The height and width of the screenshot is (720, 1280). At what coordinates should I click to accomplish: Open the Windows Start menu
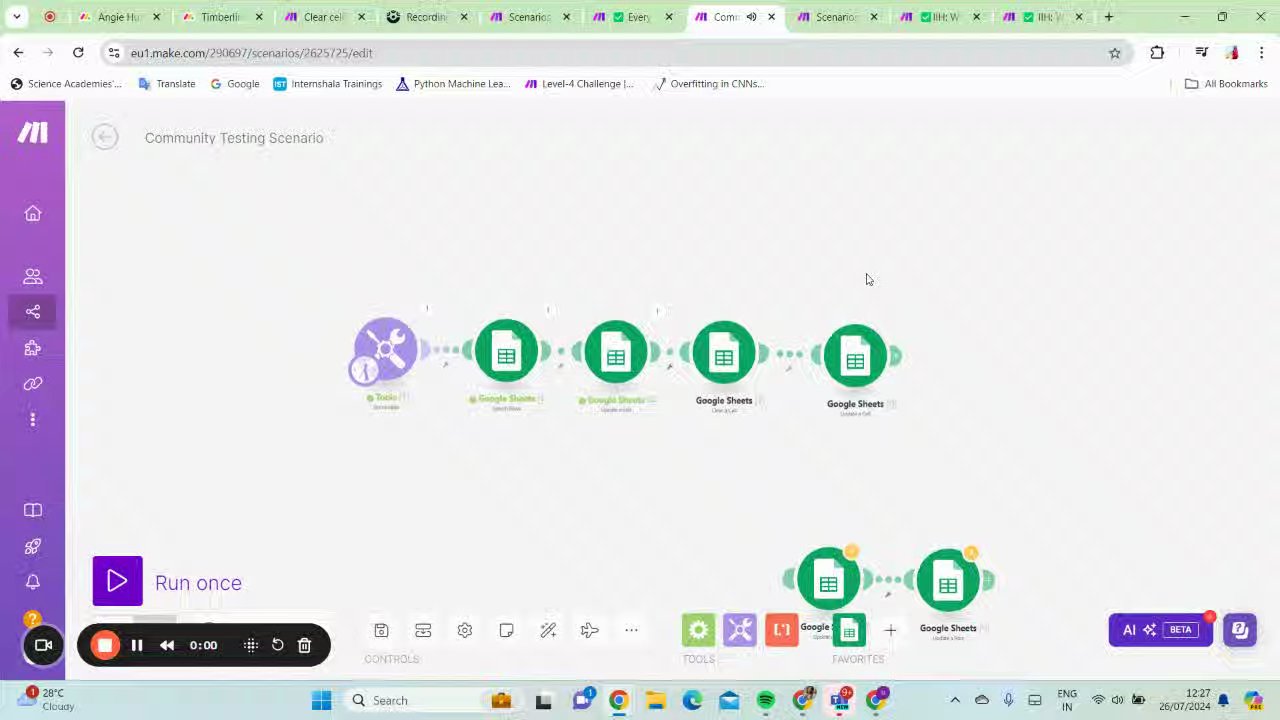[x=321, y=700]
